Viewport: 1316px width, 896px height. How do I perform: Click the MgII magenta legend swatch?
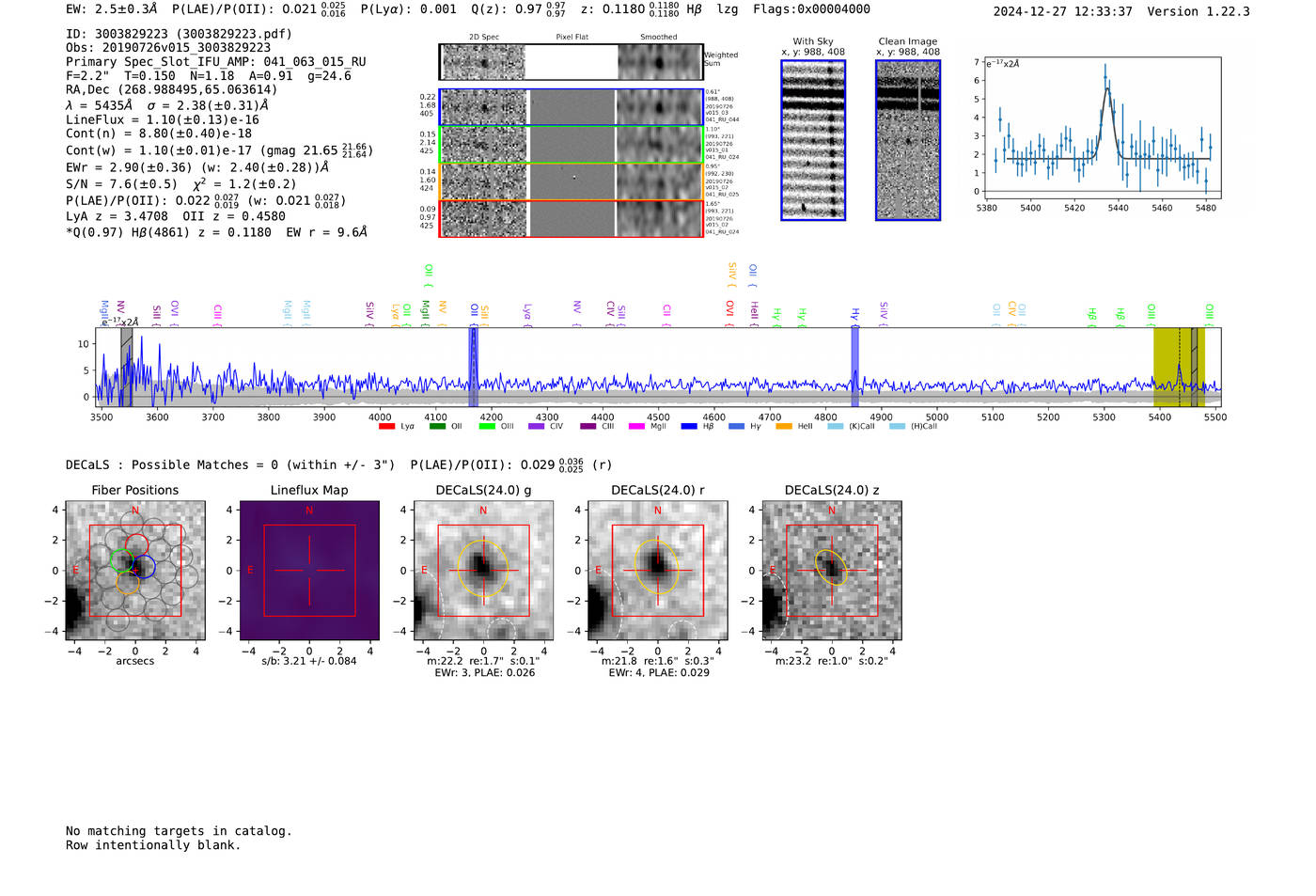tap(636, 427)
